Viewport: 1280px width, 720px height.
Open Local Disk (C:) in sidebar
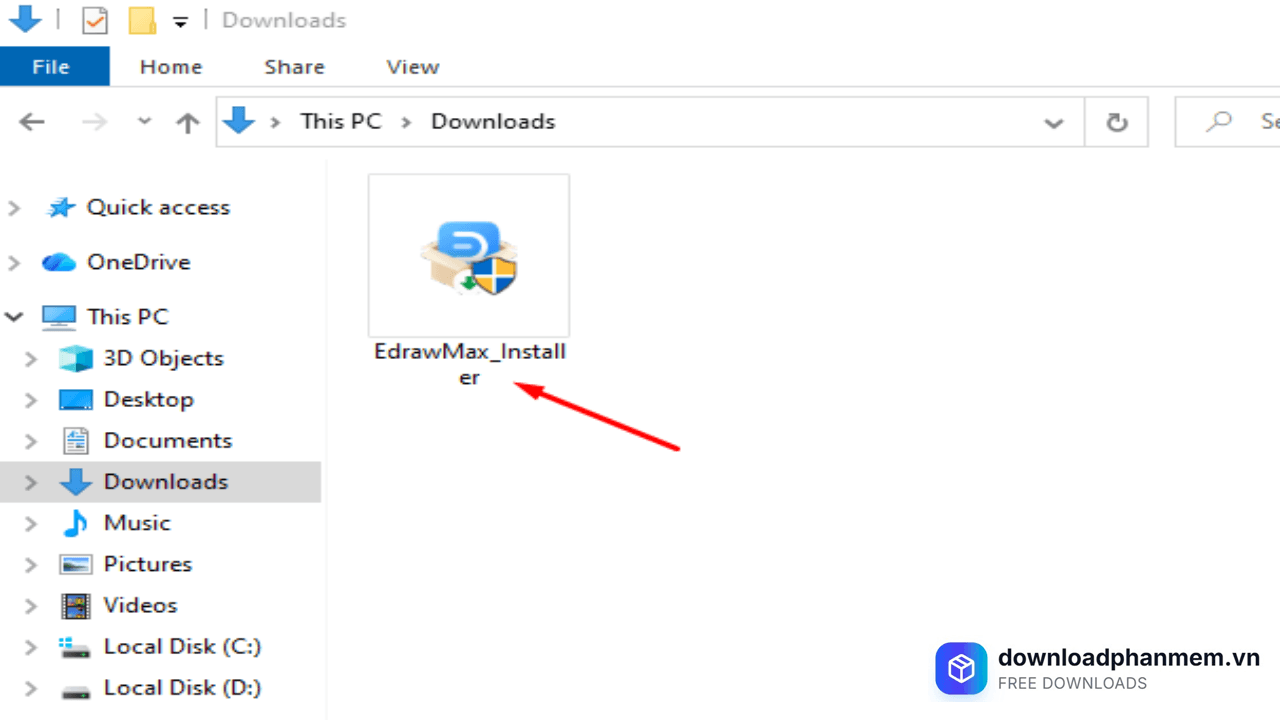click(x=182, y=646)
